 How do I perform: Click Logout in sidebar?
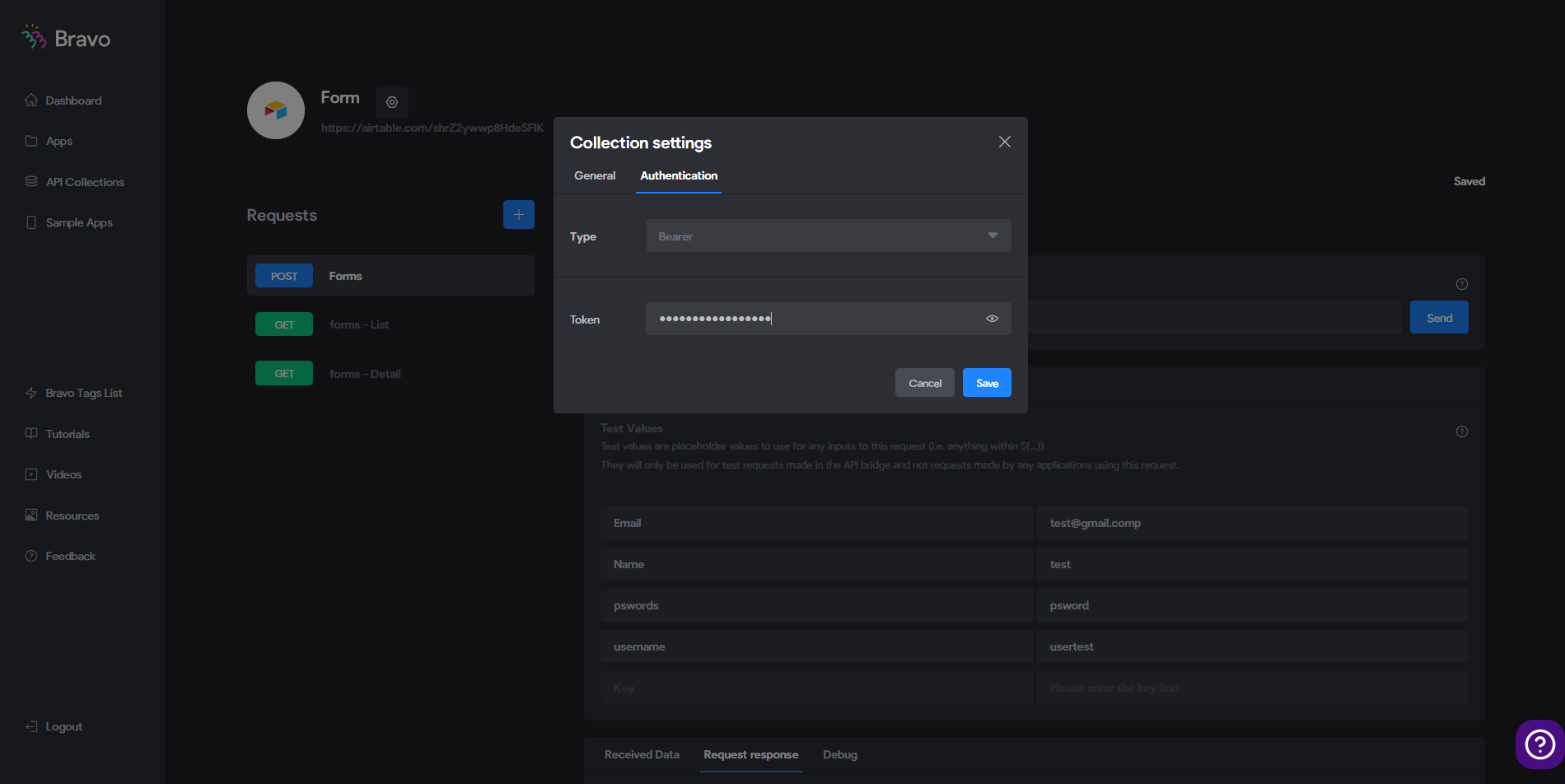coord(54,726)
